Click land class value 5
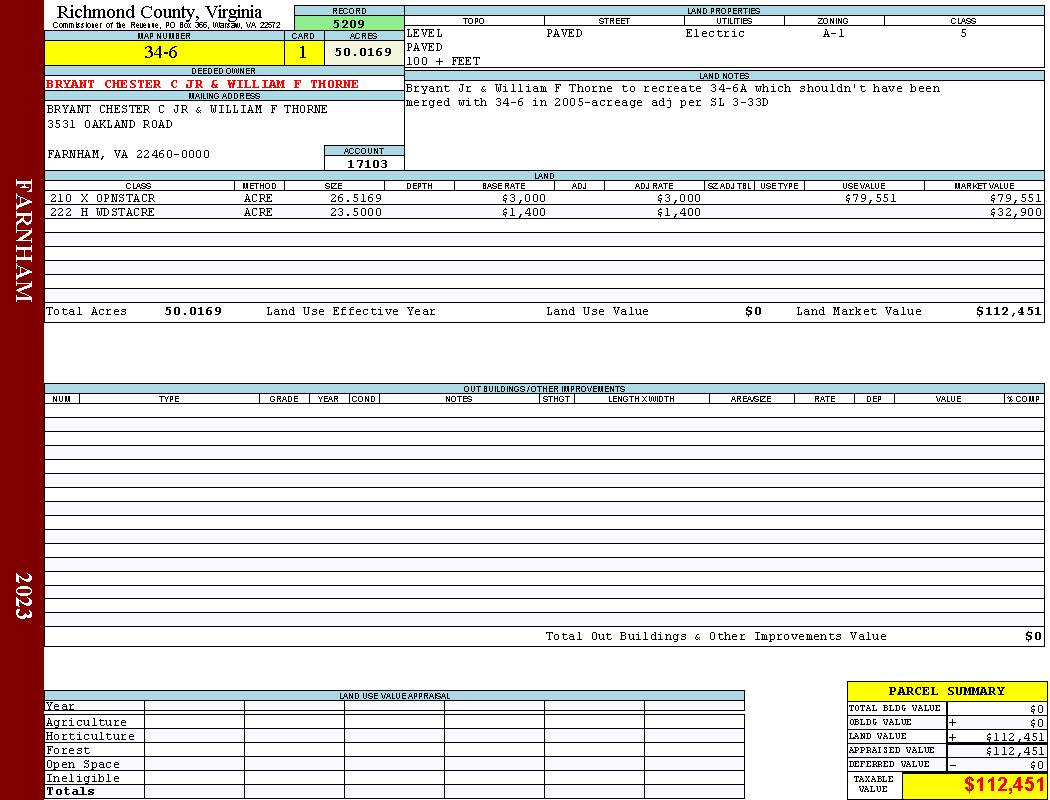The width and height of the screenshot is (1050, 800). 964,33
